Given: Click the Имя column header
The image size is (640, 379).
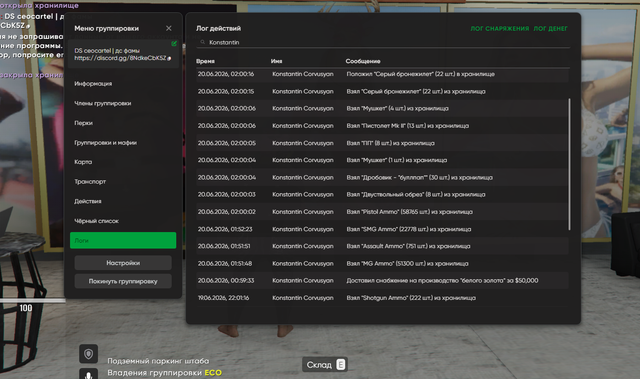Looking at the screenshot, I should point(276,61).
